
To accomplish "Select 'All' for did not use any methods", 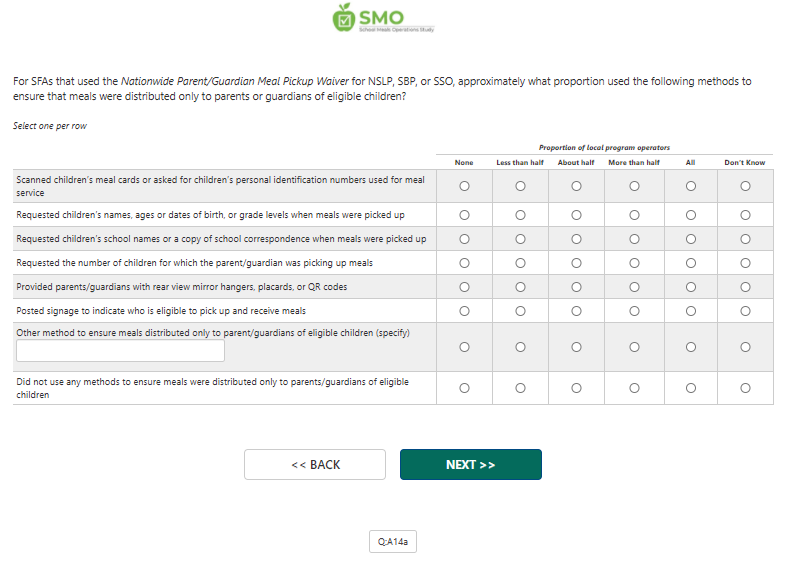I will pos(690,388).
